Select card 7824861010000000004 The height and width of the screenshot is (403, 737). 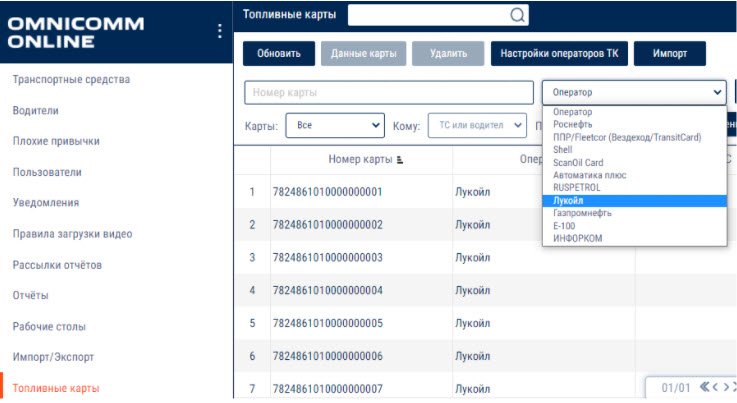click(x=328, y=290)
